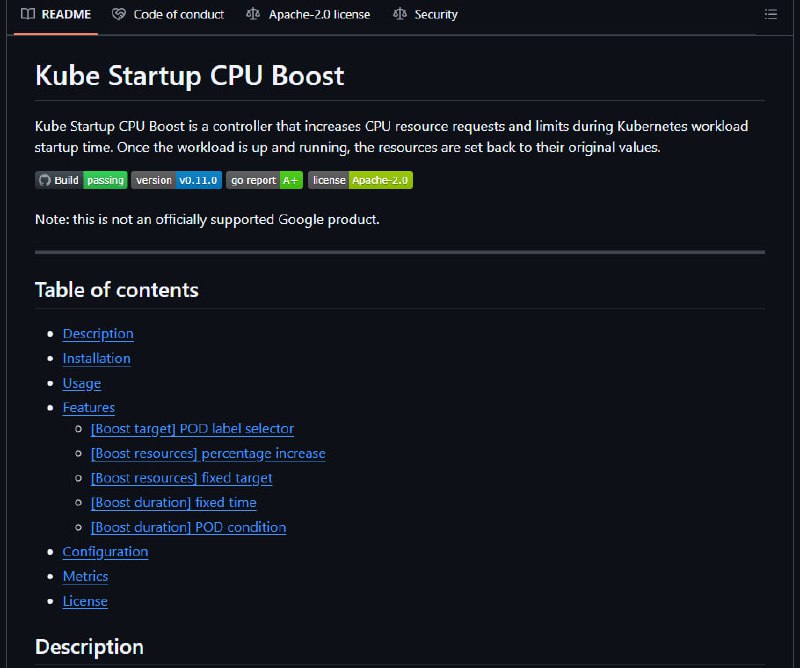Screen dimensions: 800x668
Task: Open the README outline menu icon
Action: tap(770, 14)
